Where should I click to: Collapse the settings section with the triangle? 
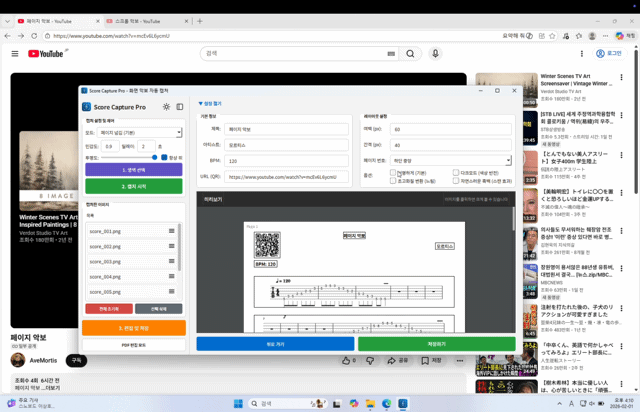201,103
